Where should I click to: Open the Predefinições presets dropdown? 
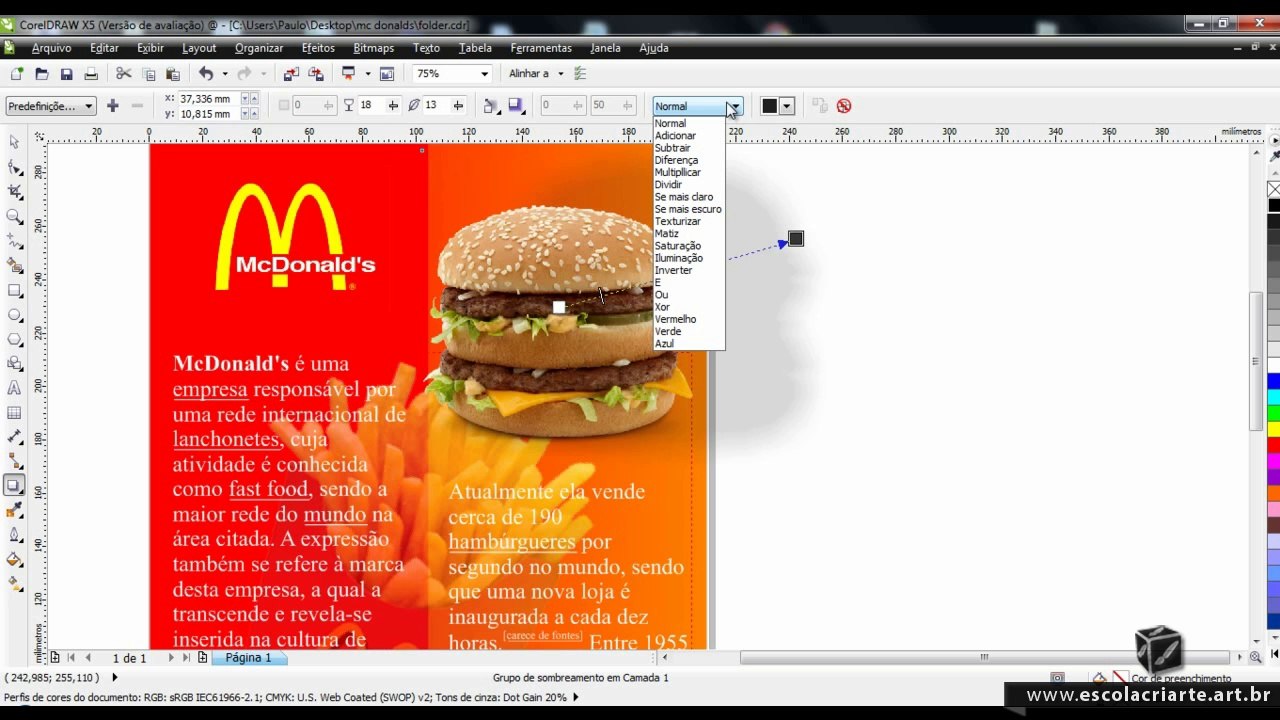50,106
